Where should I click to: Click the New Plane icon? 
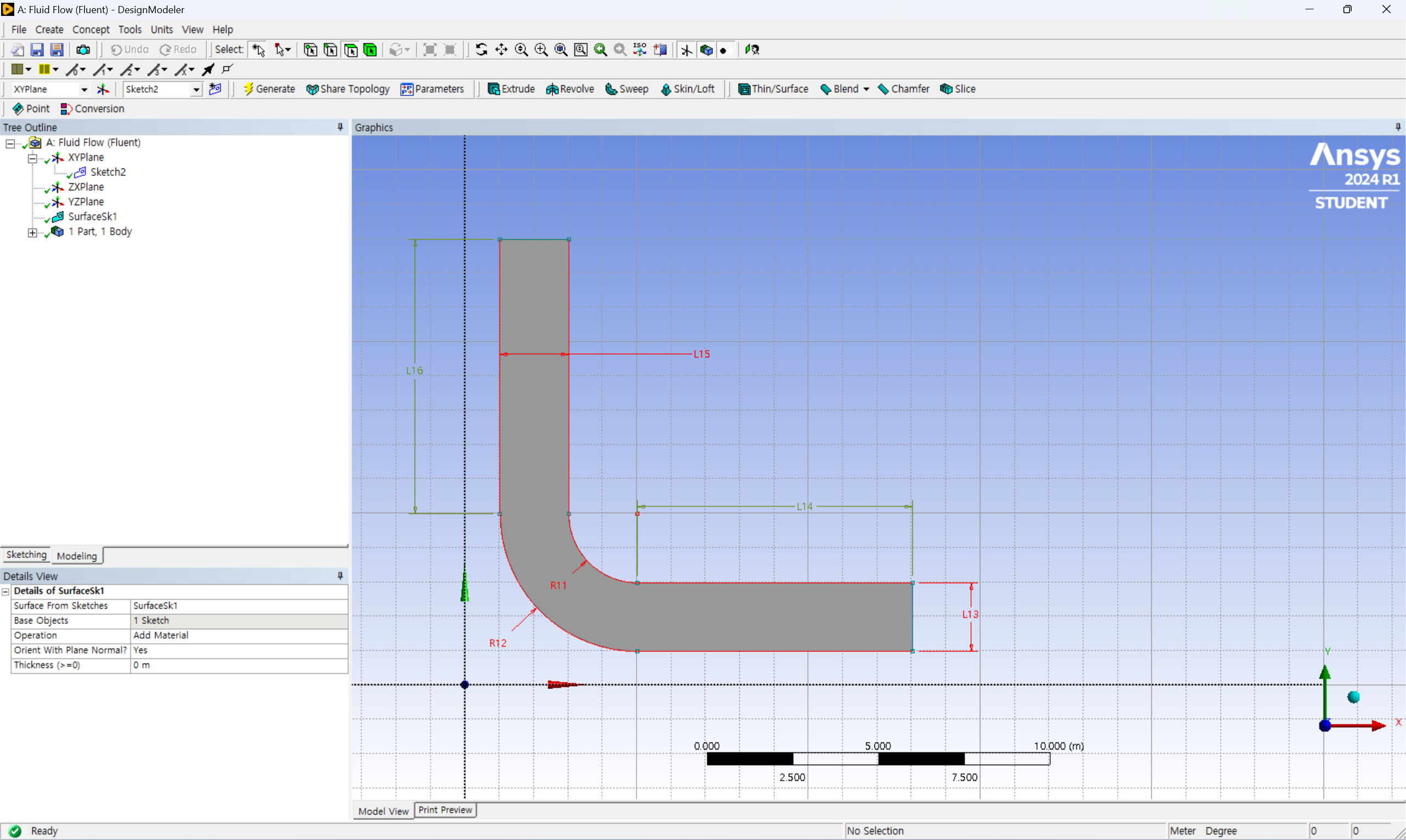103,89
